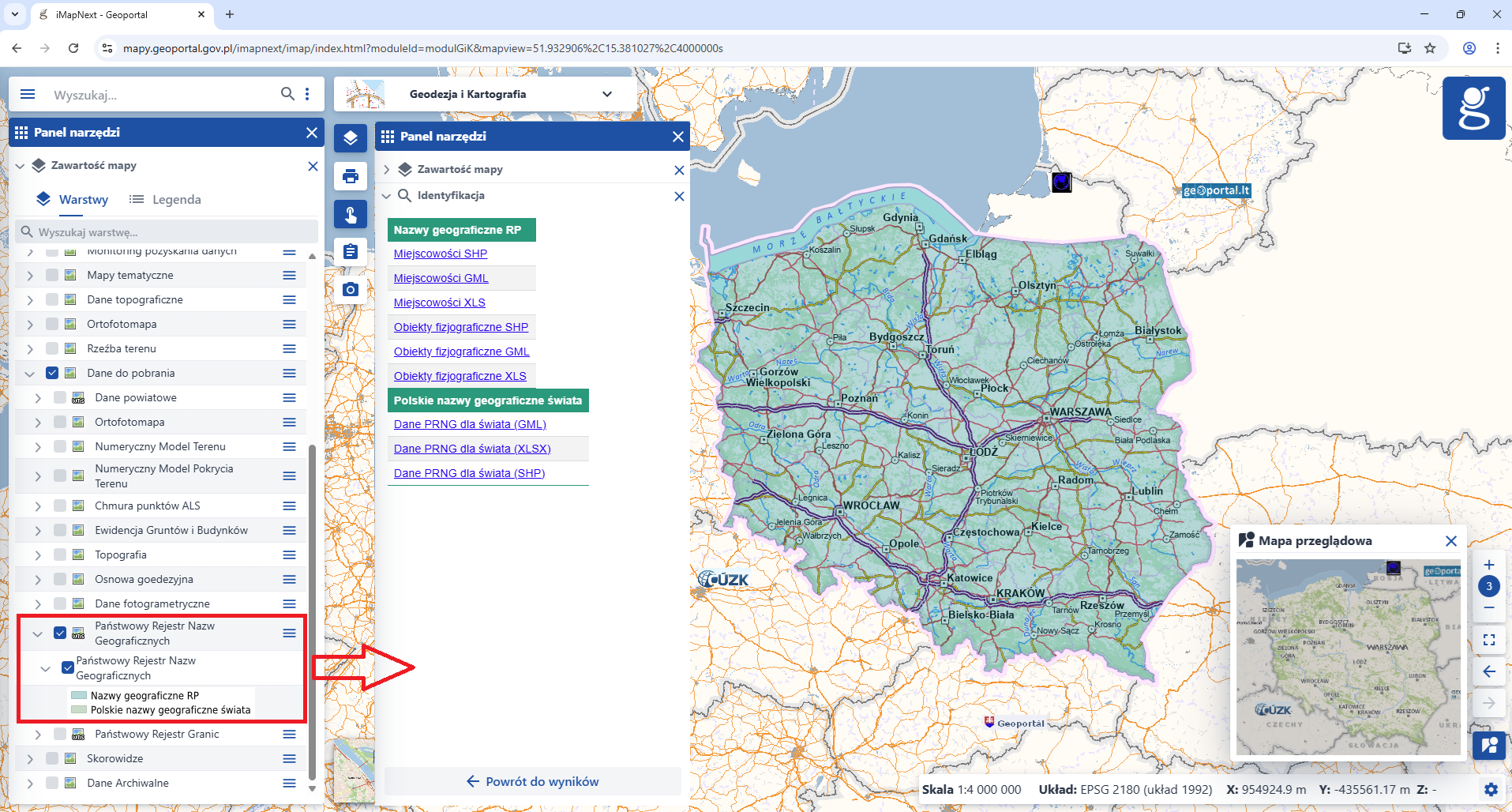Enable the Dane topograficzne layer checkbox
The image size is (1512, 812).
[x=53, y=299]
